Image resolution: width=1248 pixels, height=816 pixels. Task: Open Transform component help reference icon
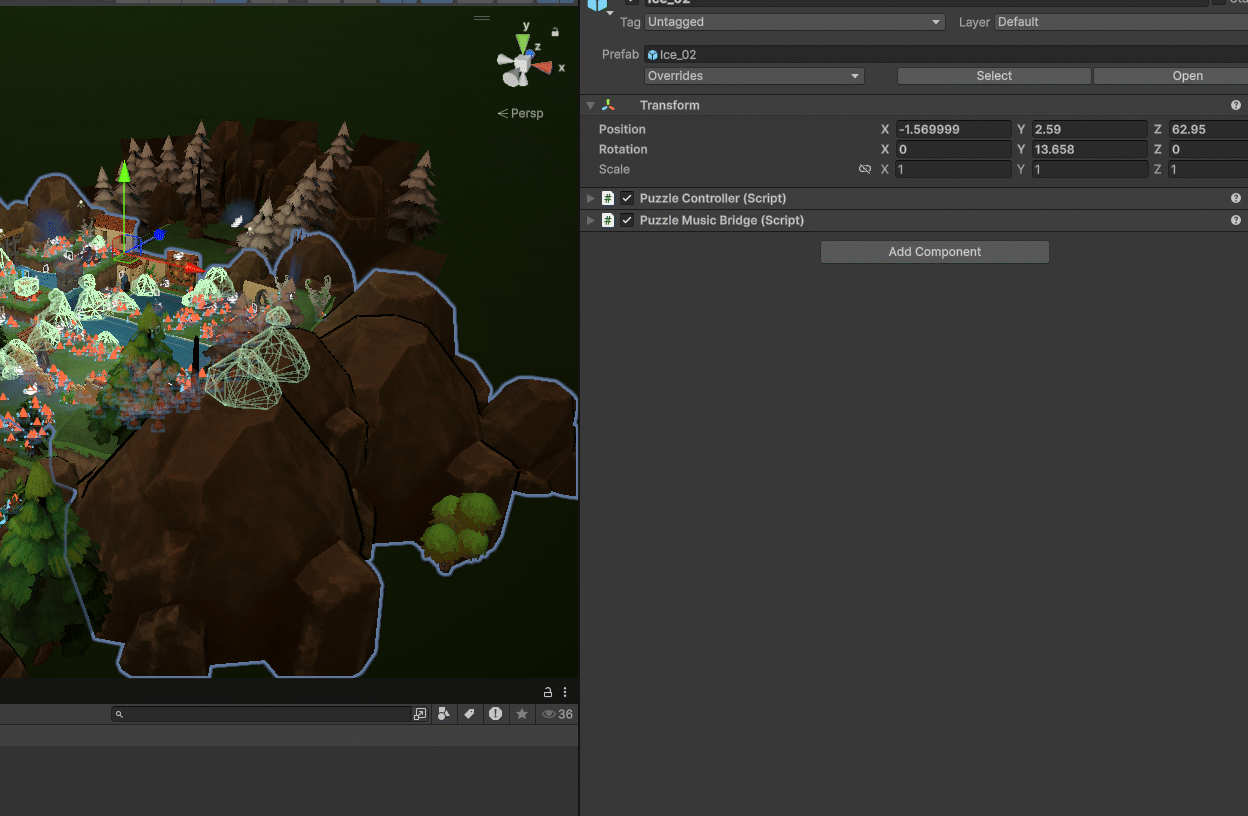pyautogui.click(x=1236, y=105)
